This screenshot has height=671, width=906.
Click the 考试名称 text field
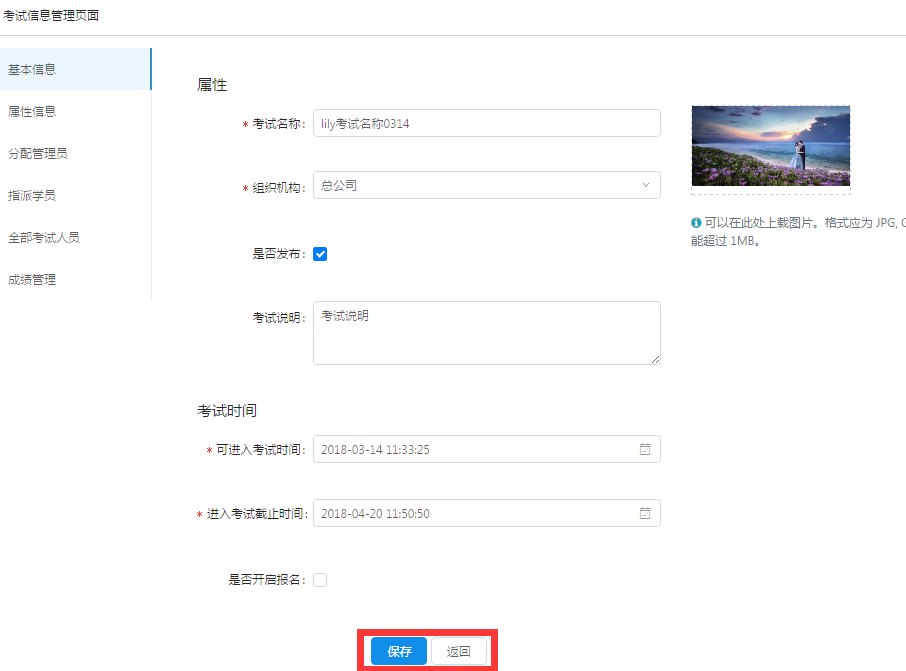pos(486,123)
